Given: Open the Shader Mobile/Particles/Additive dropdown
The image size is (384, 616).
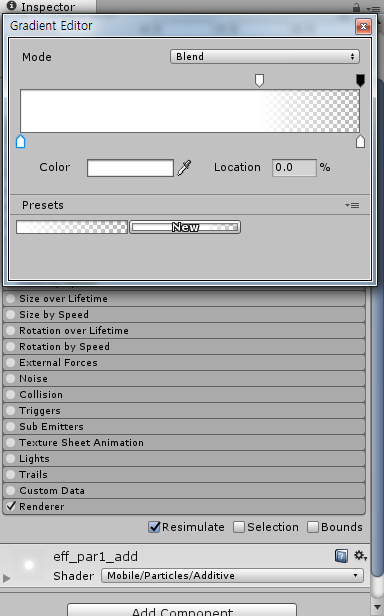Looking at the screenshot, I should coord(232,576).
